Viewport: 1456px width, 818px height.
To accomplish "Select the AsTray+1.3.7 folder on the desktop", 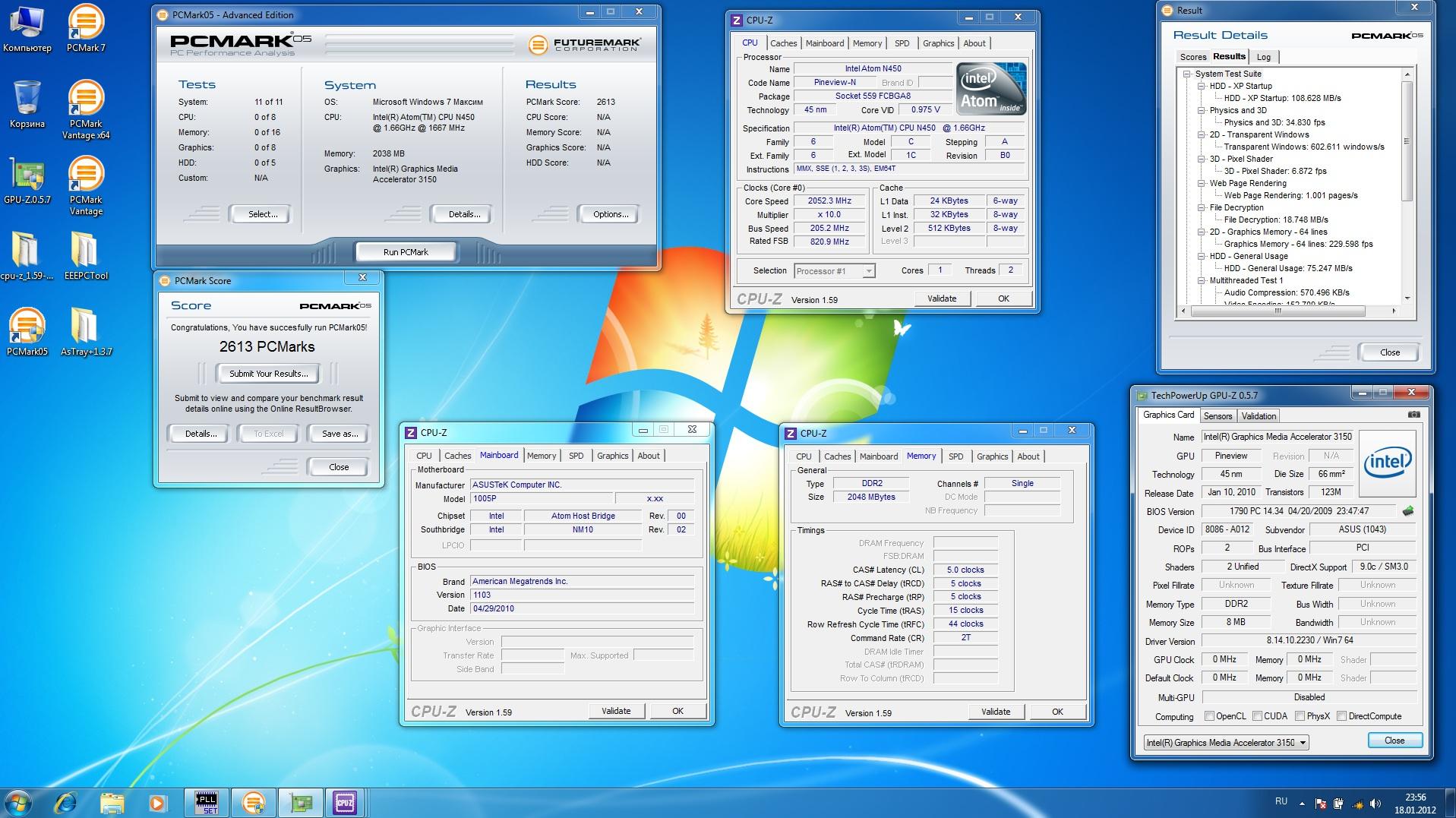I will [86, 332].
